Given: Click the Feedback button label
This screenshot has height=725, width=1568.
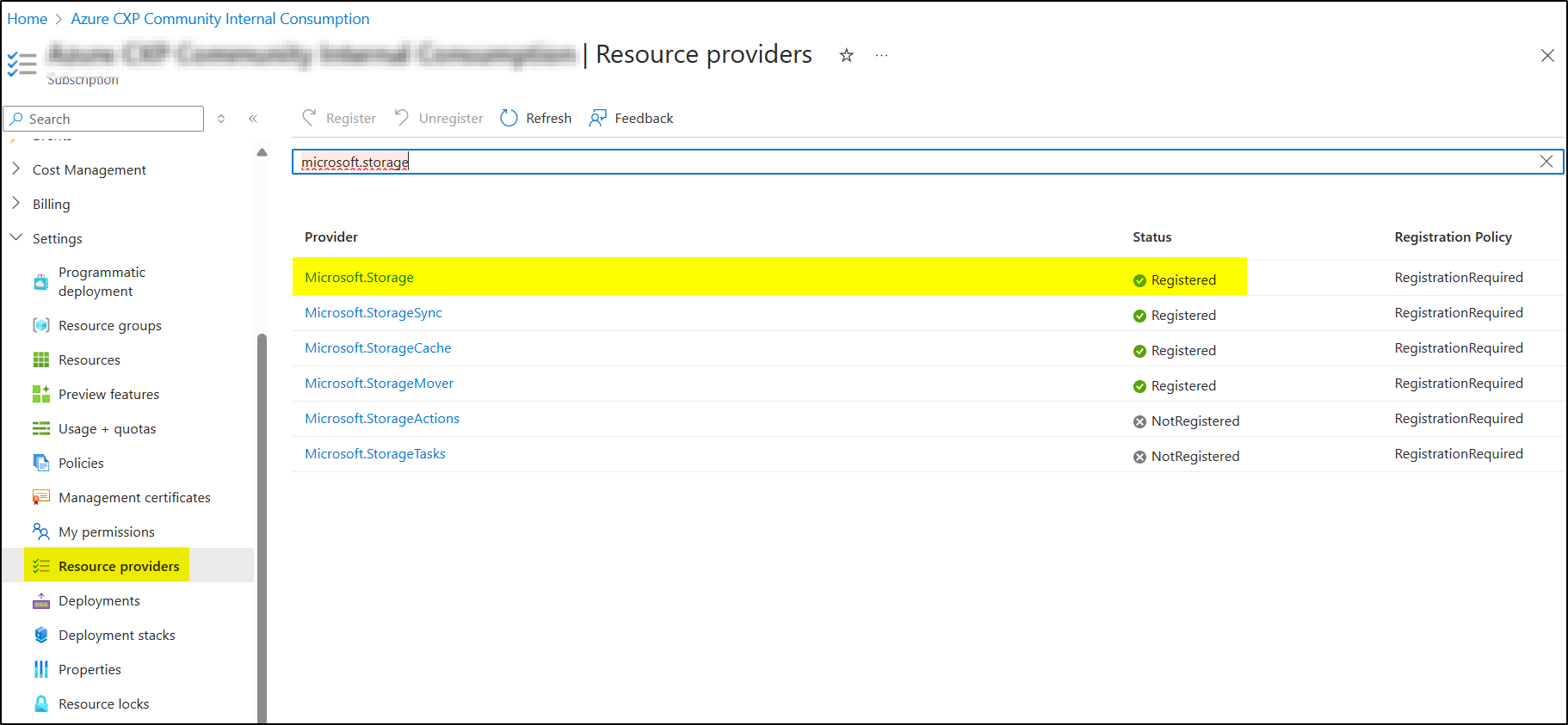Looking at the screenshot, I should 644,118.
